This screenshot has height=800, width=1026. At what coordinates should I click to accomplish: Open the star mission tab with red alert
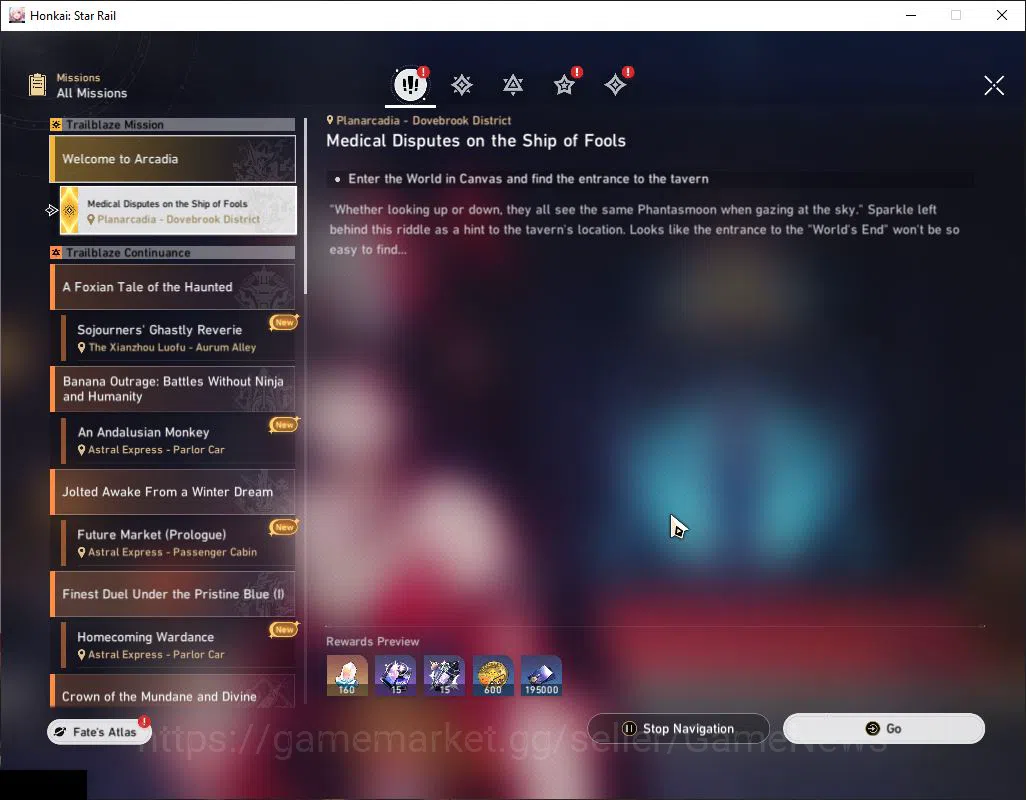coord(564,85)
